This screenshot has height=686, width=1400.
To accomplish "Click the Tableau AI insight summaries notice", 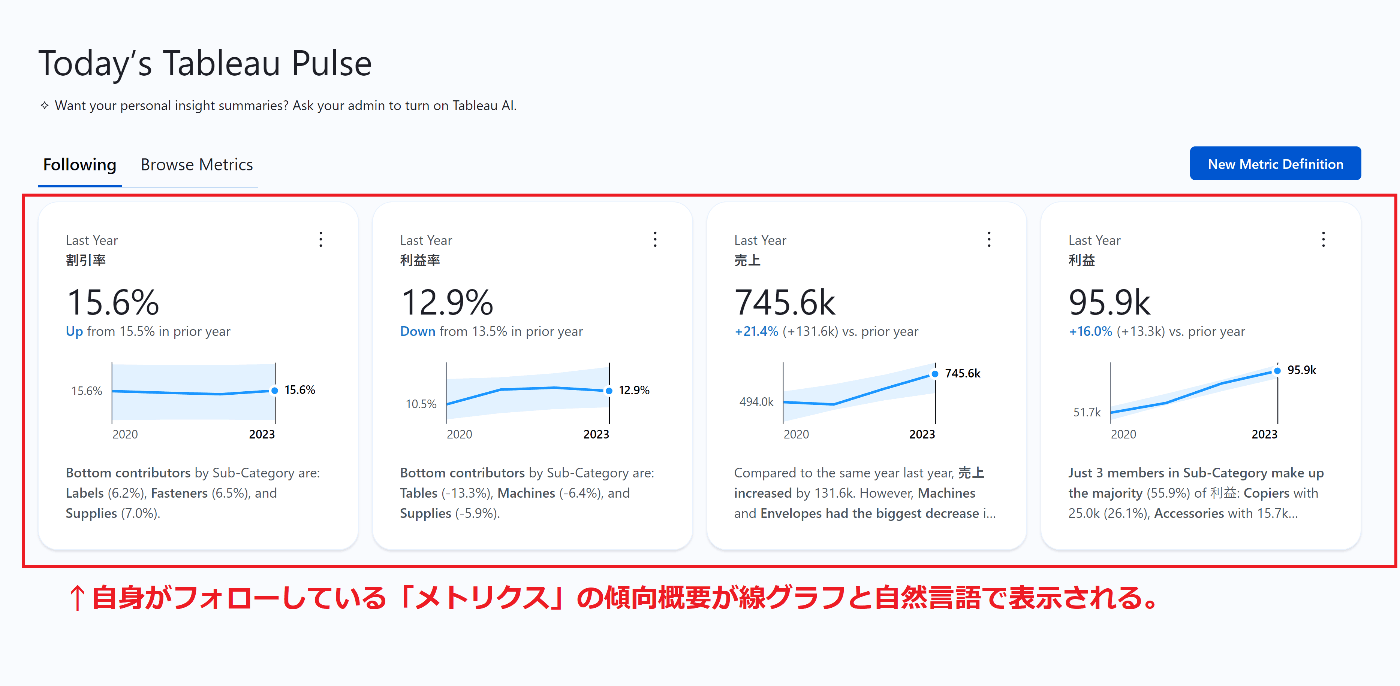I will tap(285, 105).
